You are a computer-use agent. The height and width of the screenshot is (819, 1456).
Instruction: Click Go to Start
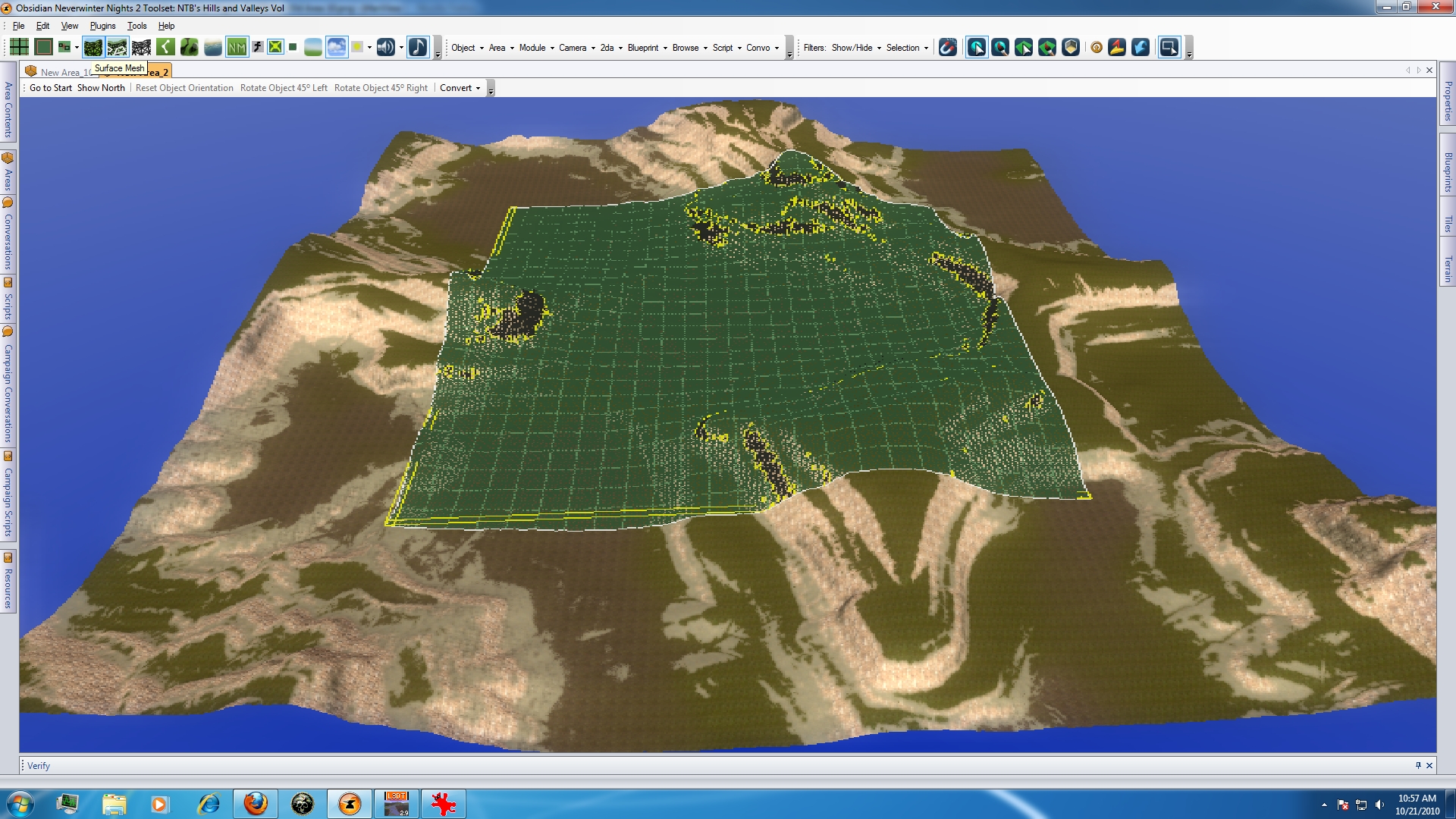click(51, 88)
